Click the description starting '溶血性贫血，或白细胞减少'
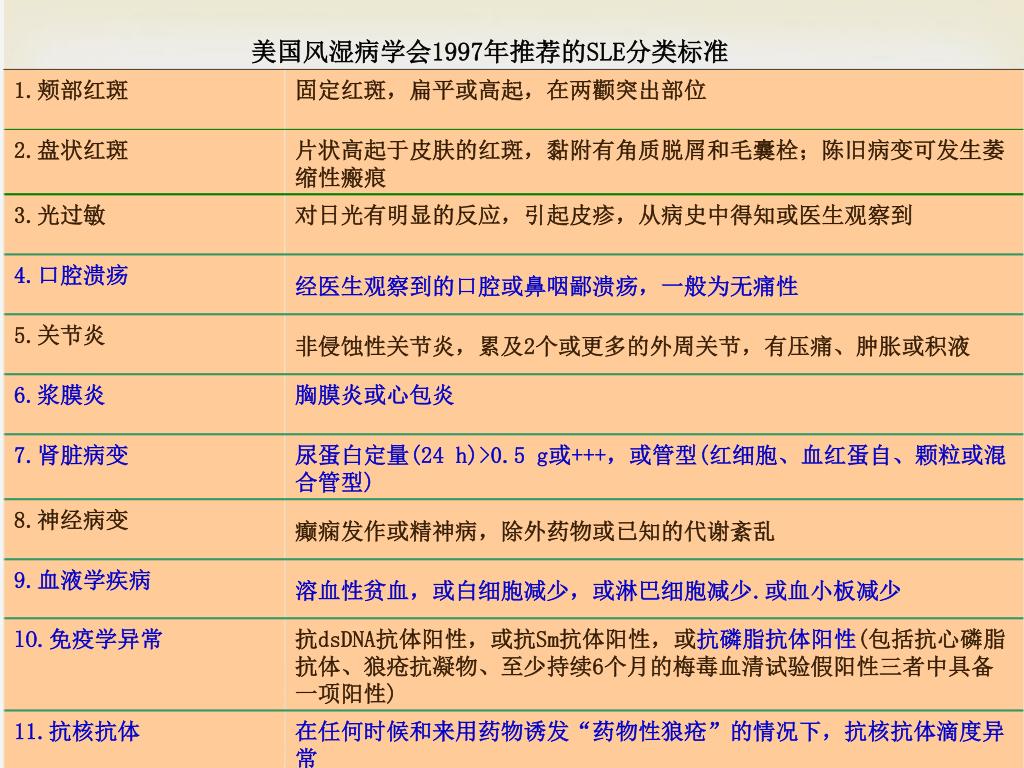 tap(598, 591)
